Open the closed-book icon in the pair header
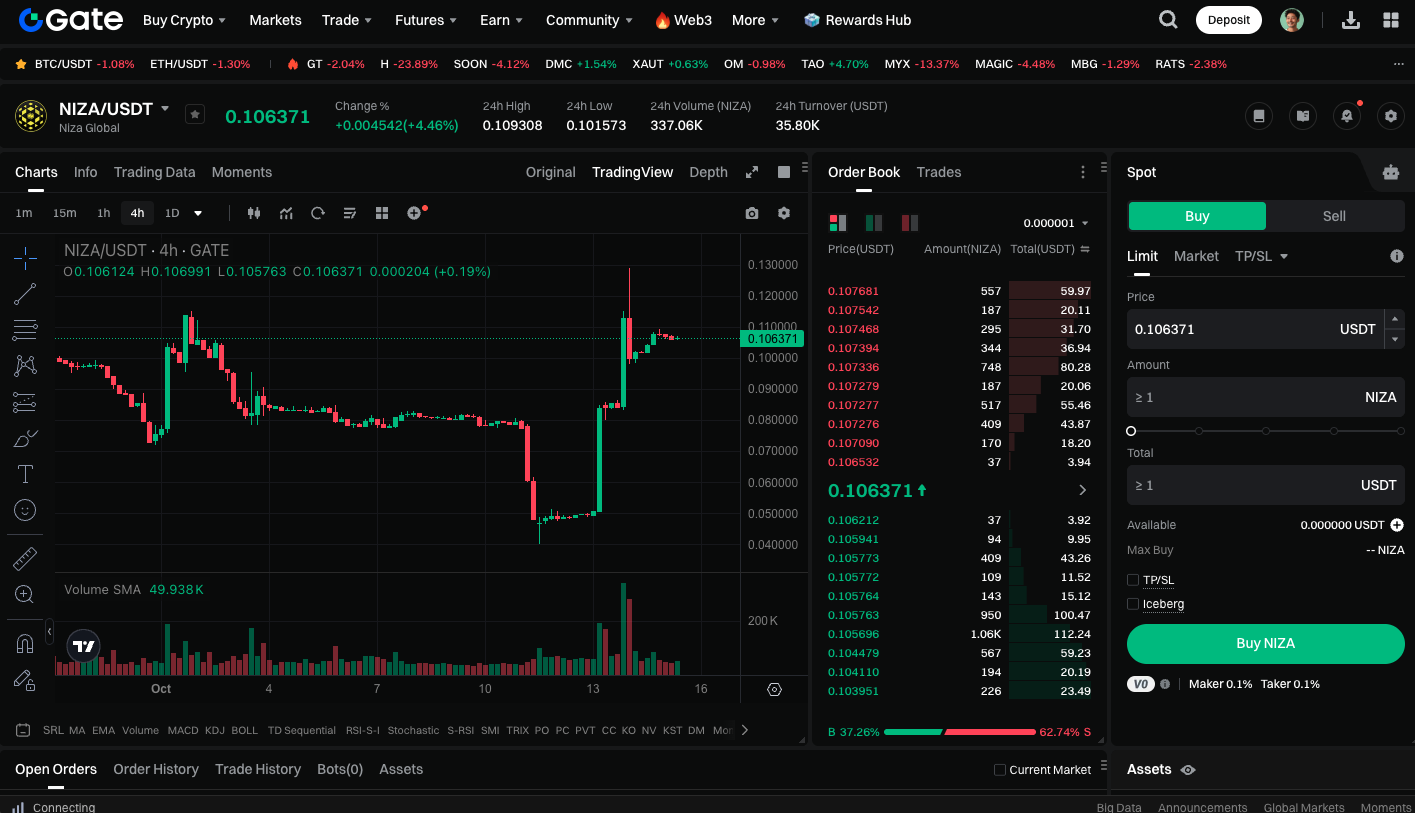Screen dimensions: 1415x813 (1259, 116)
